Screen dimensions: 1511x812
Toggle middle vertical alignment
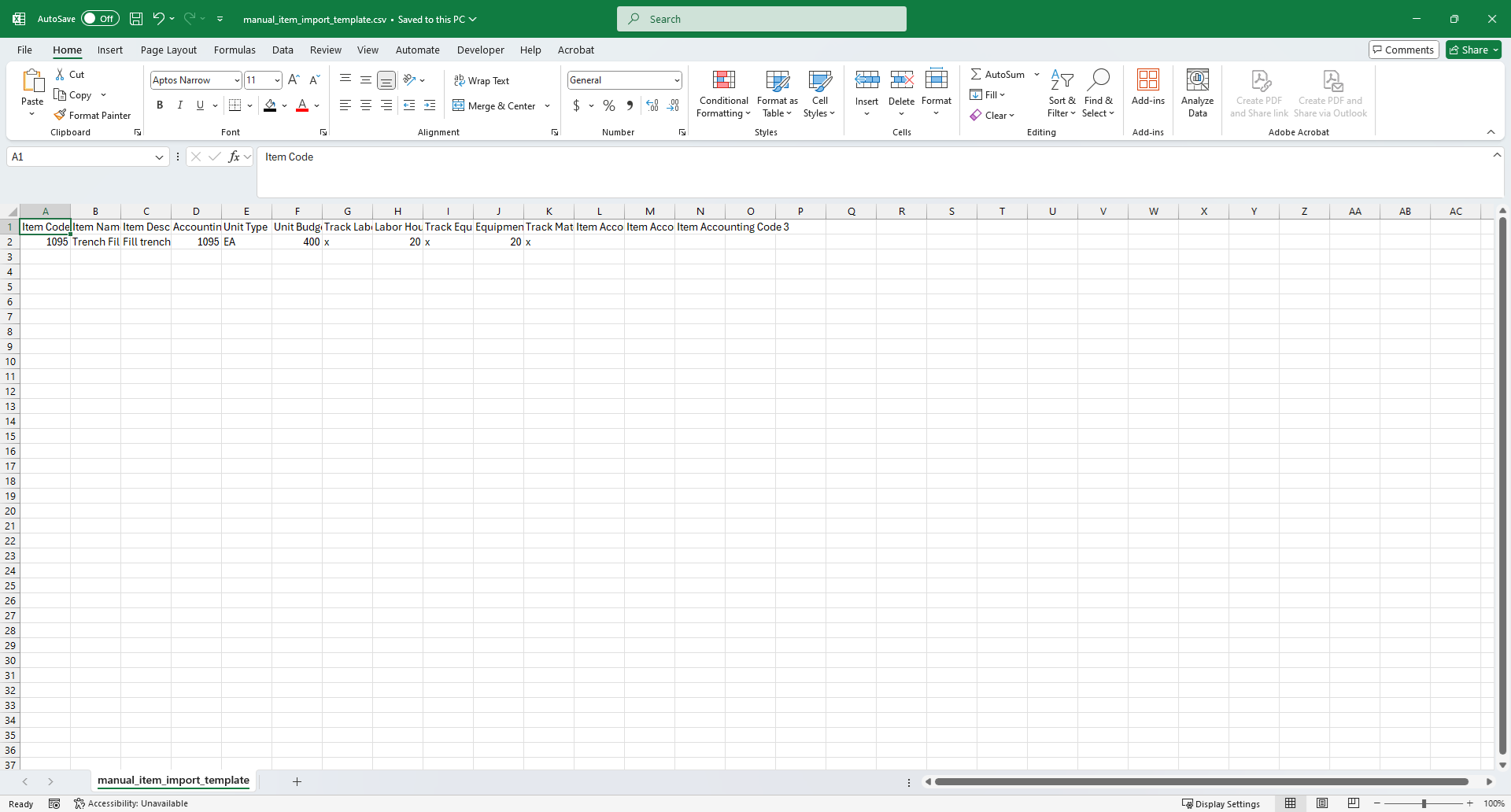pos(366,79)
